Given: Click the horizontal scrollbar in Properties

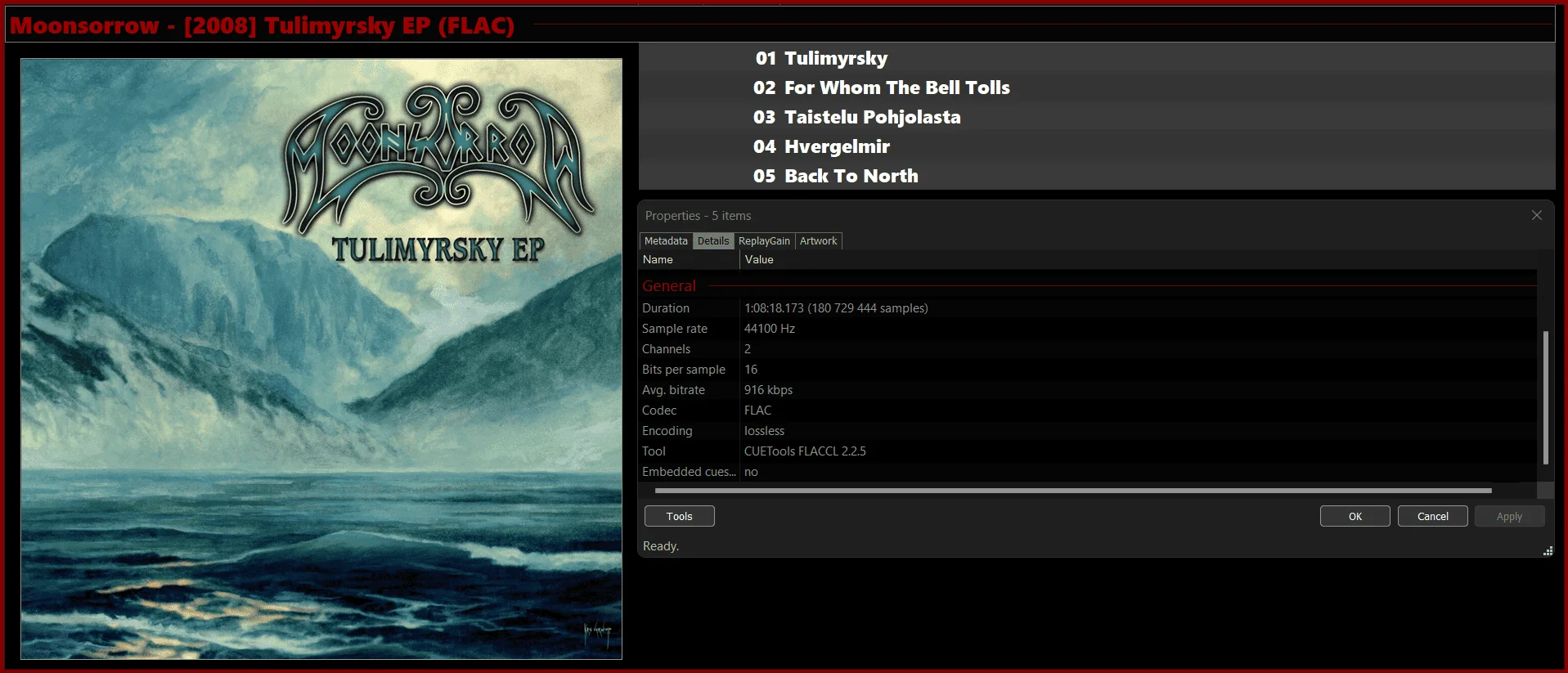Looking at the screenshot, I should point(1073,491).
